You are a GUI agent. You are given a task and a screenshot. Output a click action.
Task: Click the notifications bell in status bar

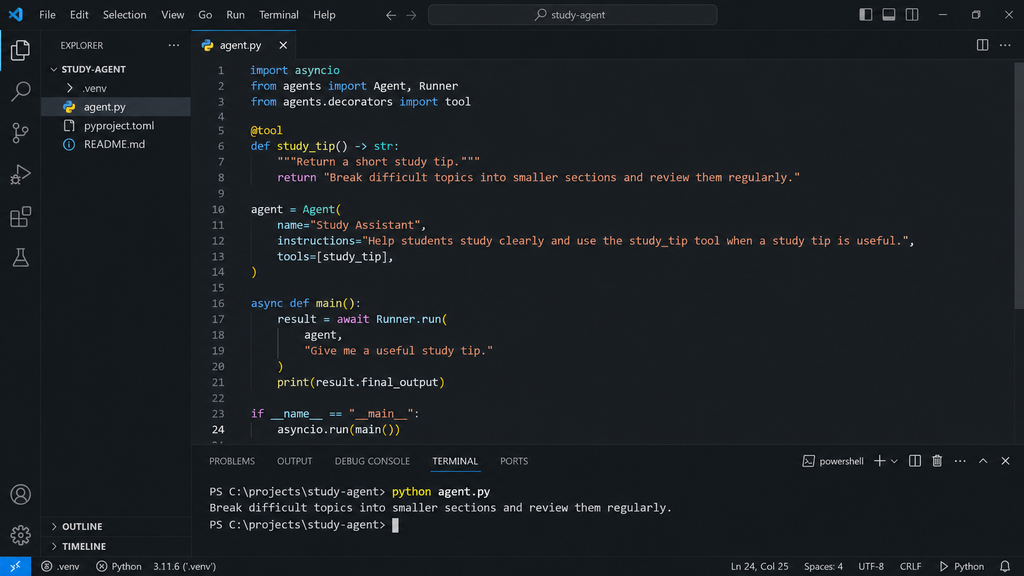point(1004,566)
